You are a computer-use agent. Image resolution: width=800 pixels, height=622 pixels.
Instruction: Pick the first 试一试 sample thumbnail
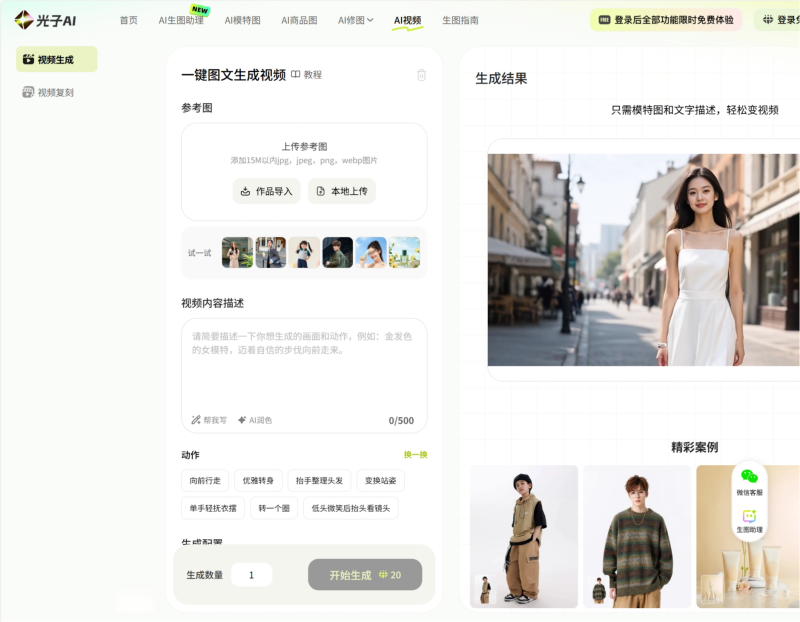point(237,252)
